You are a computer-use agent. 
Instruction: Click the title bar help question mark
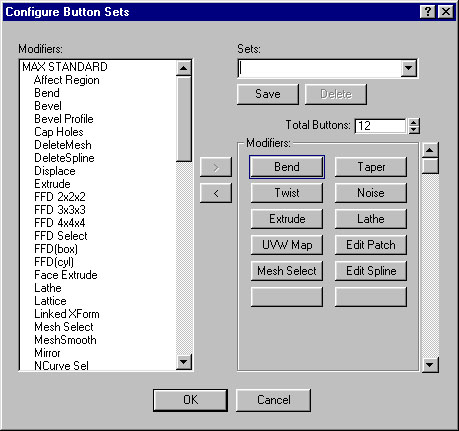tap(427, 12)
